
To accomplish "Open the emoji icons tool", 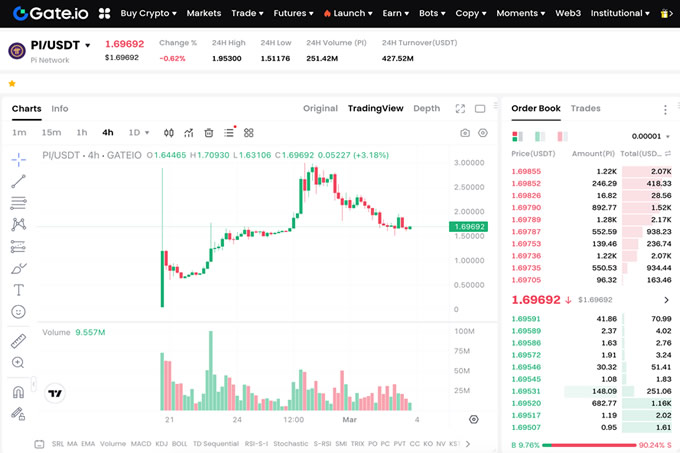I will [x=19, y=312].
